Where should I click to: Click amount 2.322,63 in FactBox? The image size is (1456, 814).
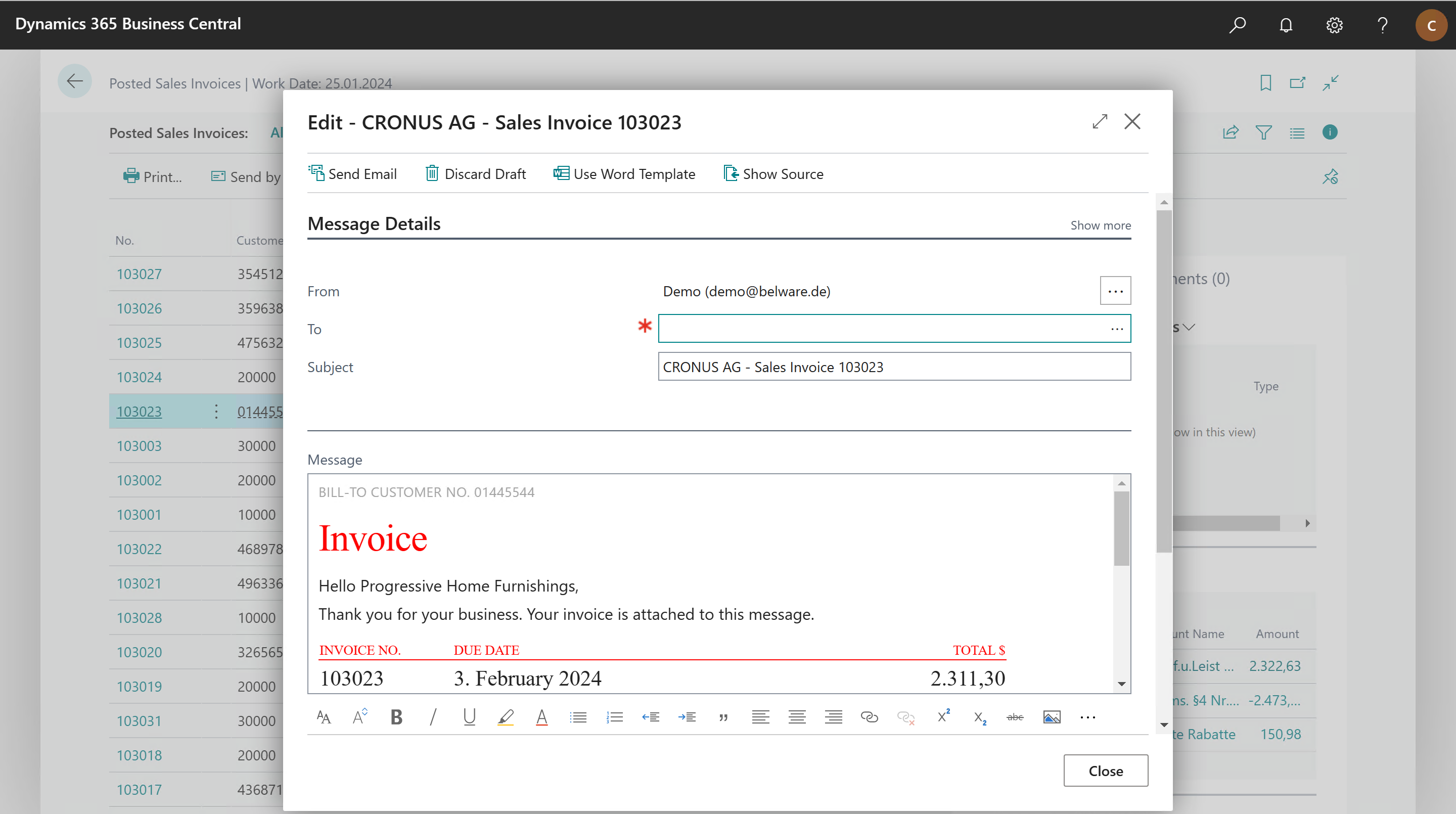(1274, 666)
